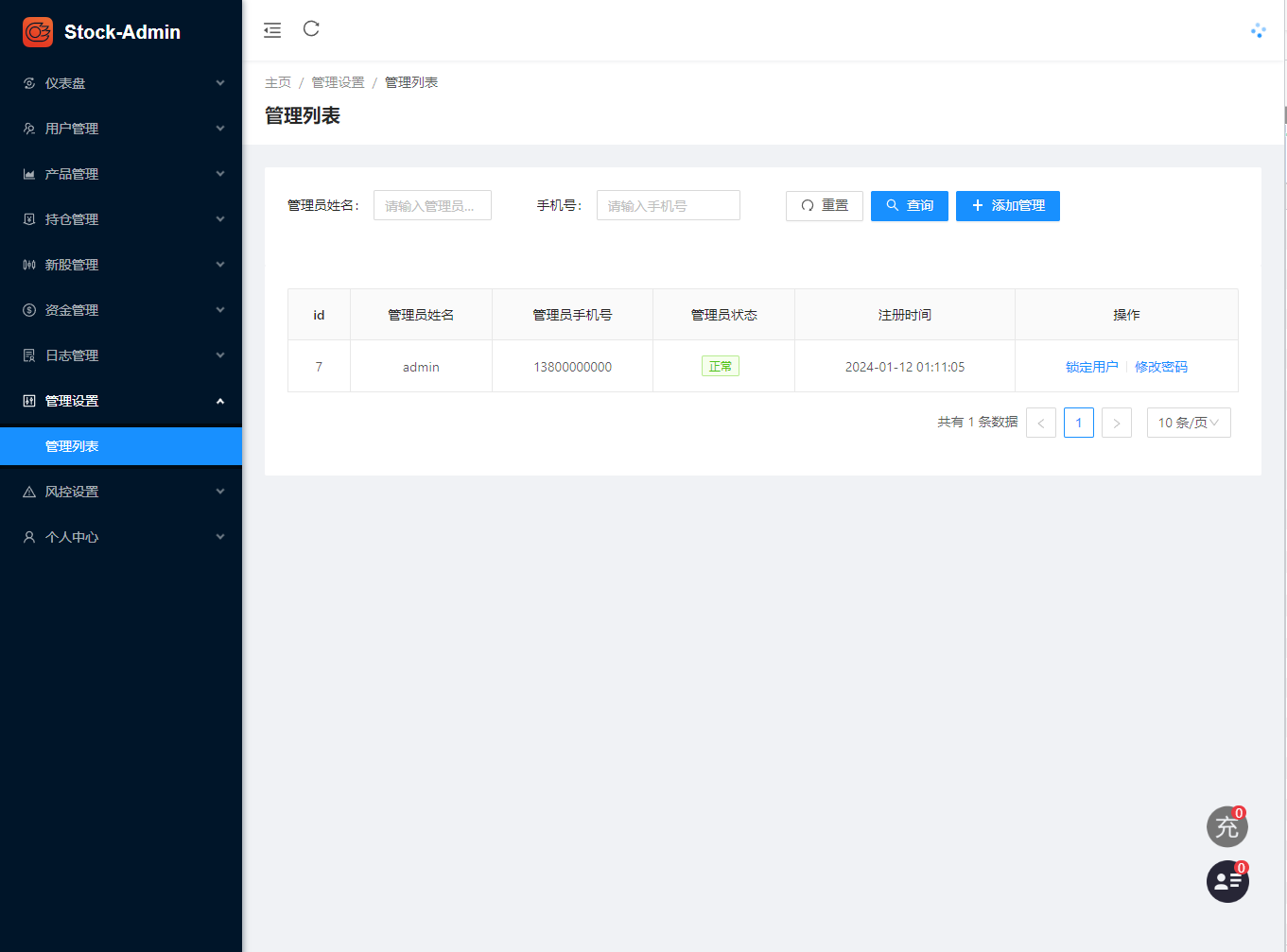
Task: Click the refresh icon in the top toolbar
Action: [x=311, y=29]
